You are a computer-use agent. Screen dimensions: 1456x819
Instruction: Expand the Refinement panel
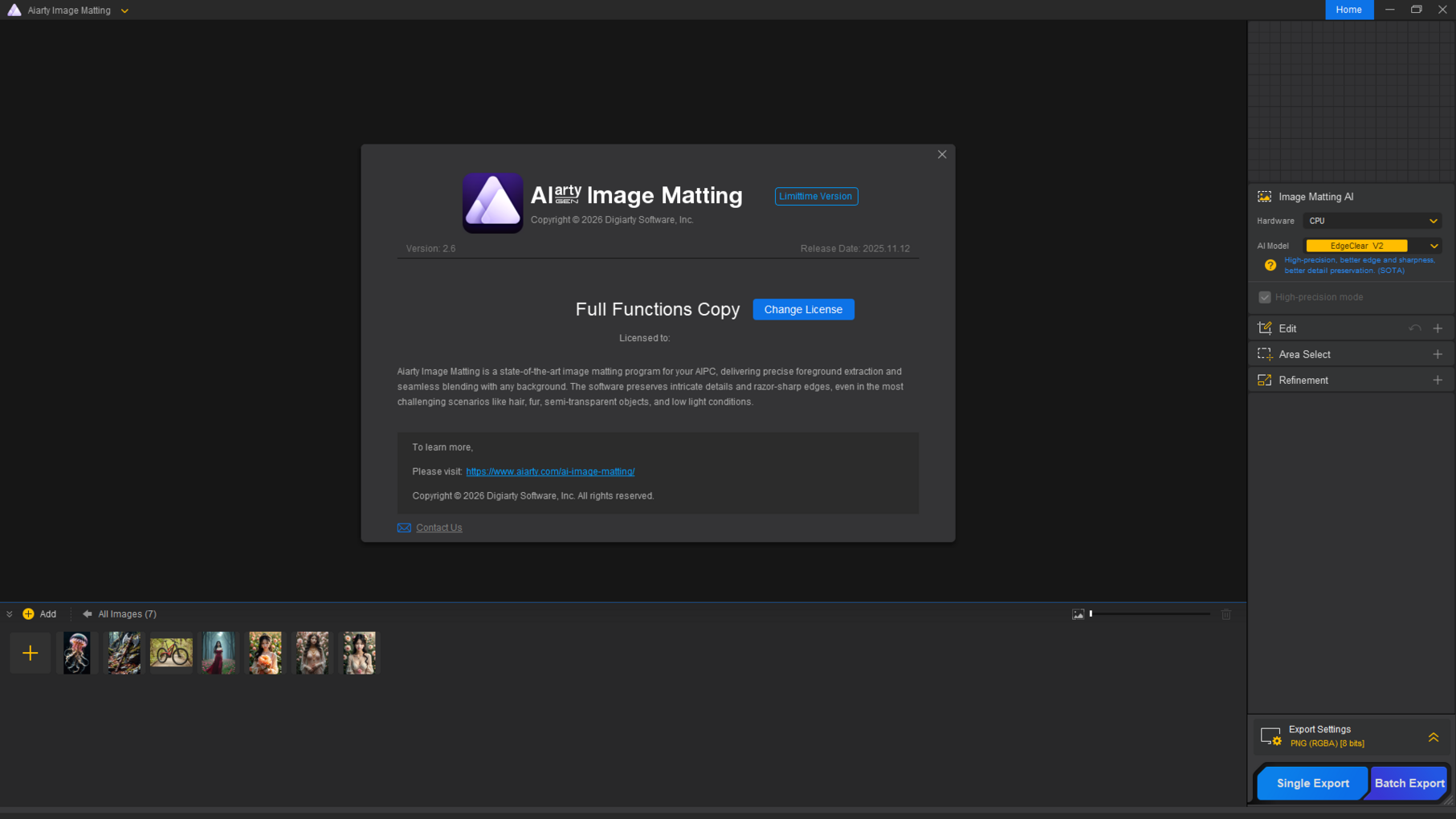1438,380
